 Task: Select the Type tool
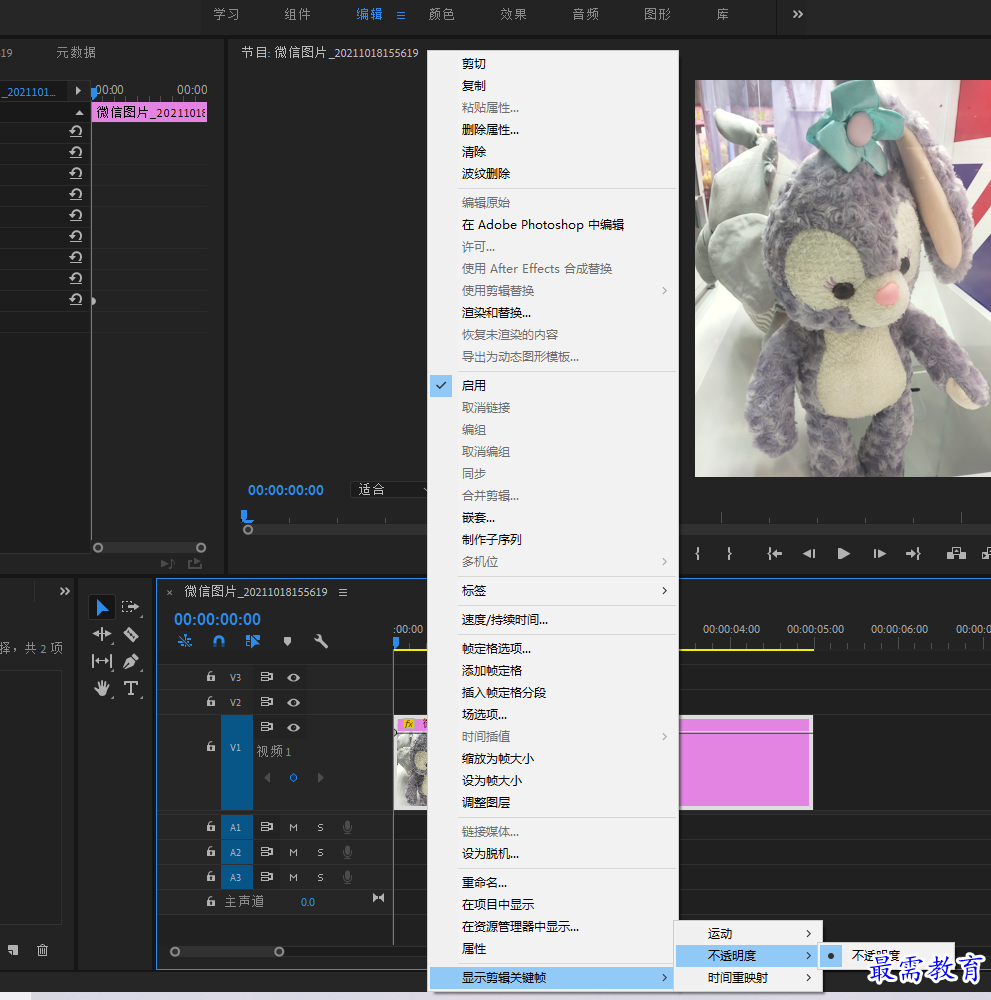tap(131, 688)
